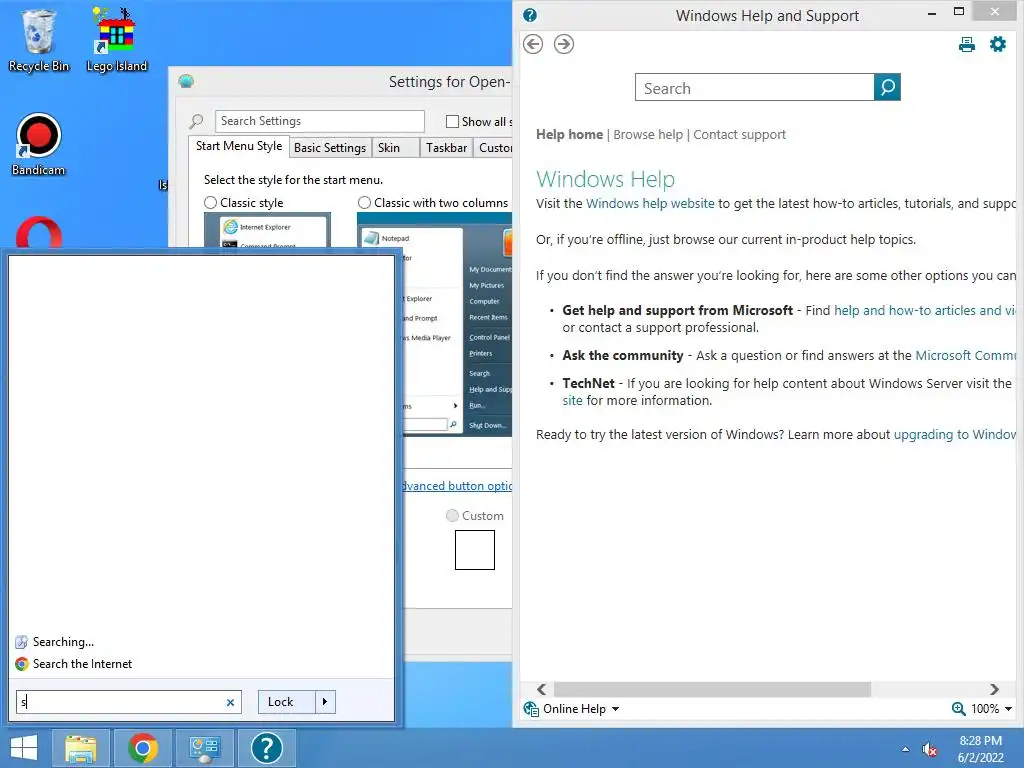Open the Browse help link
This screenshot has height=768, width=1024.
648,135
